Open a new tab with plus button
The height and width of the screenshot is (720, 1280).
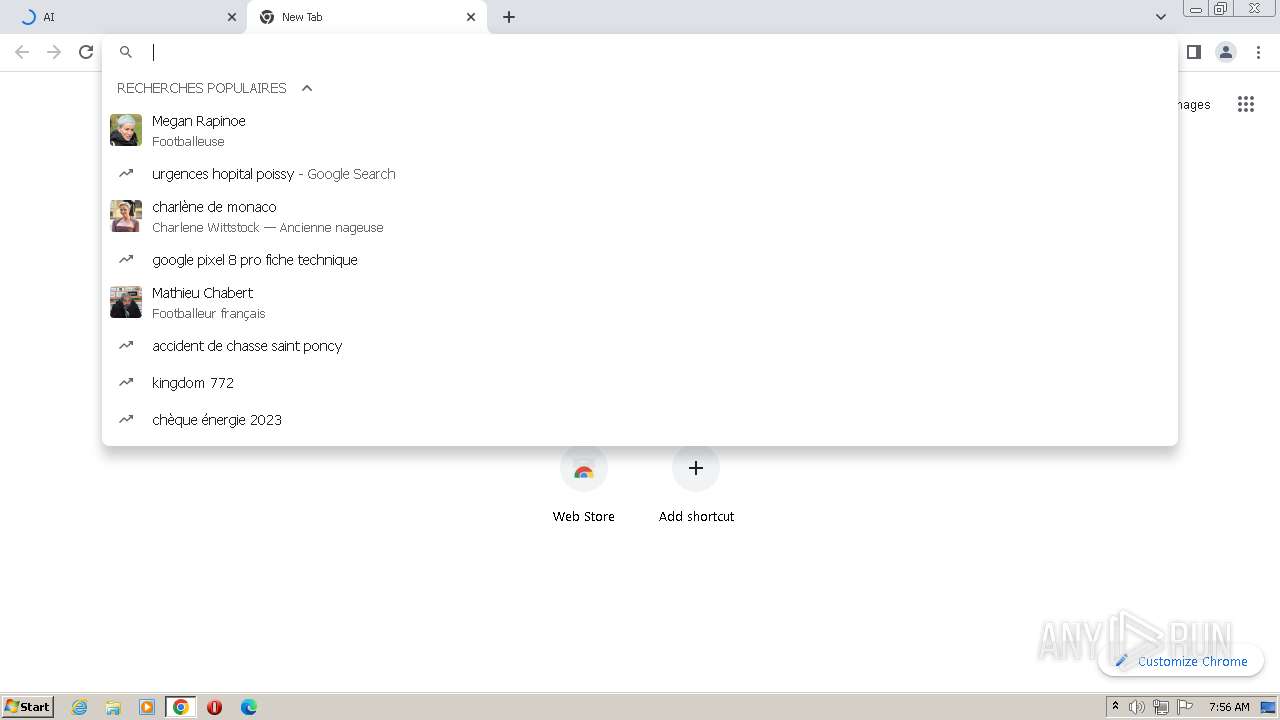[x=509, y=17]
